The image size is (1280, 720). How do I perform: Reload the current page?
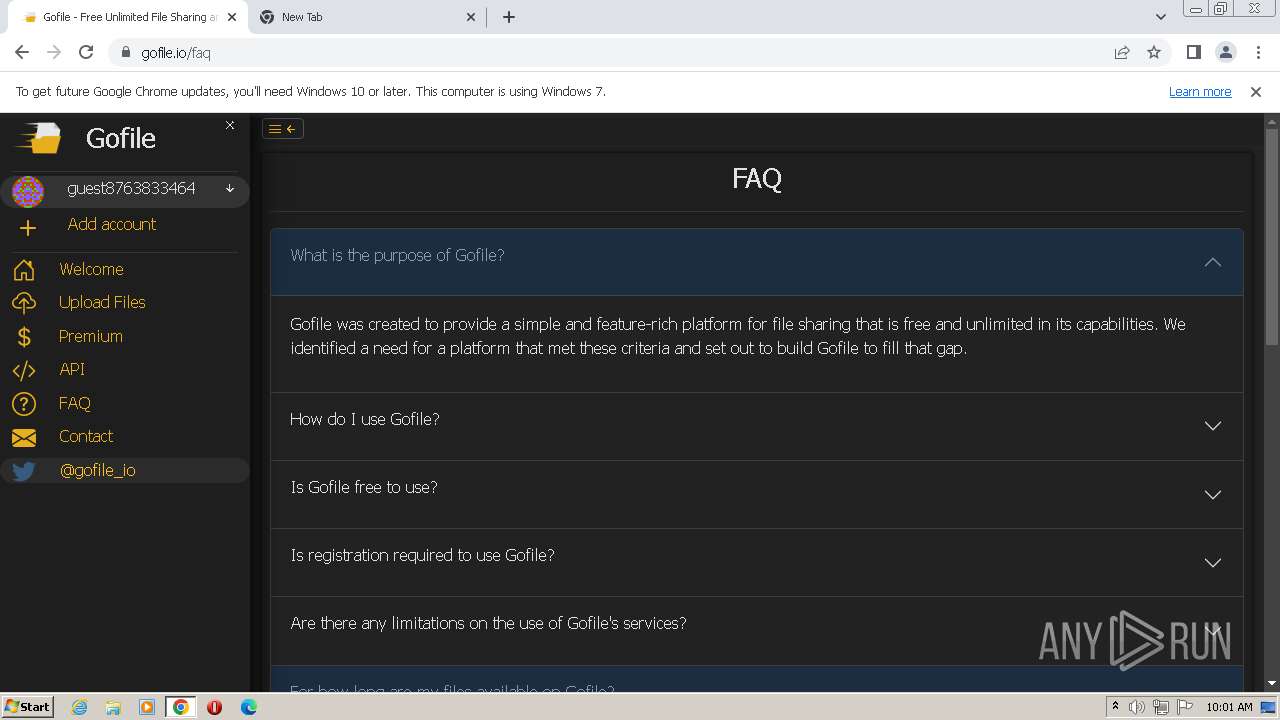click(x=86, y=52)
